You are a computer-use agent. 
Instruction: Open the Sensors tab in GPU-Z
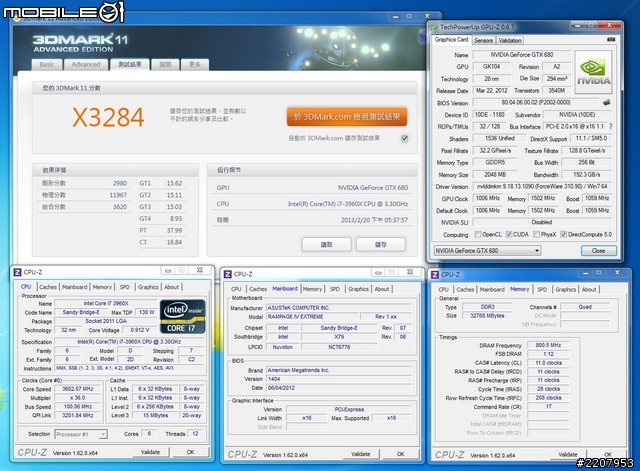[483, 40]
